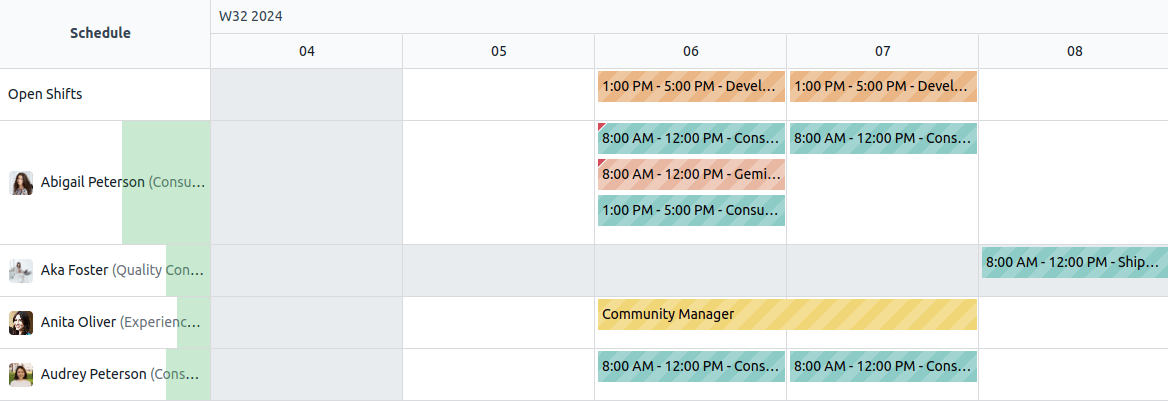The image size is (1168, 401).
Task: Open Audrey's 8:00 AM shift on 07
Action: 883,367
